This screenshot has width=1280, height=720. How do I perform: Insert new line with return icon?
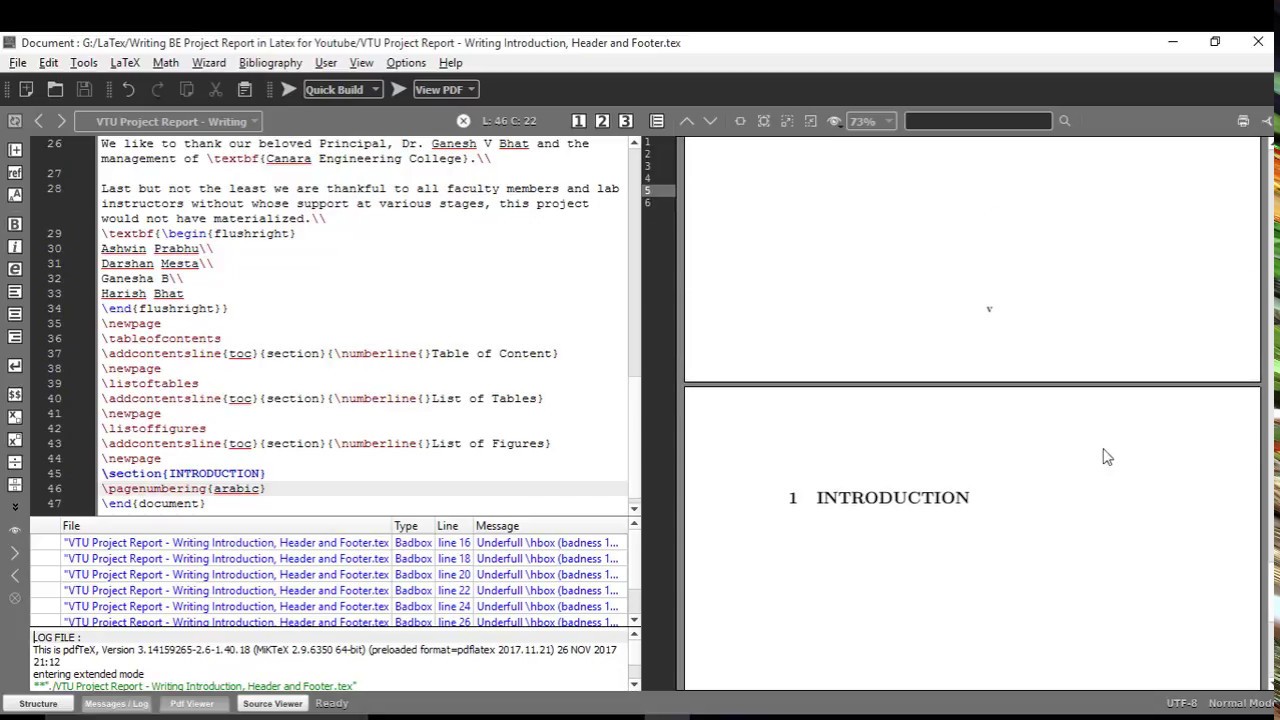15,366
